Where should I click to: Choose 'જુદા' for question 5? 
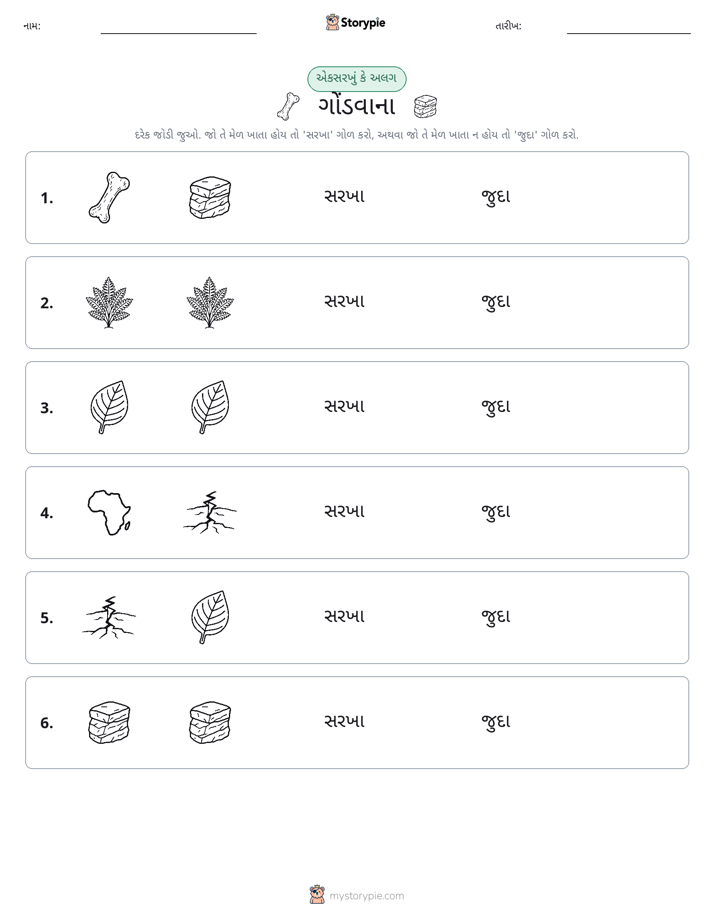point(495,616)
